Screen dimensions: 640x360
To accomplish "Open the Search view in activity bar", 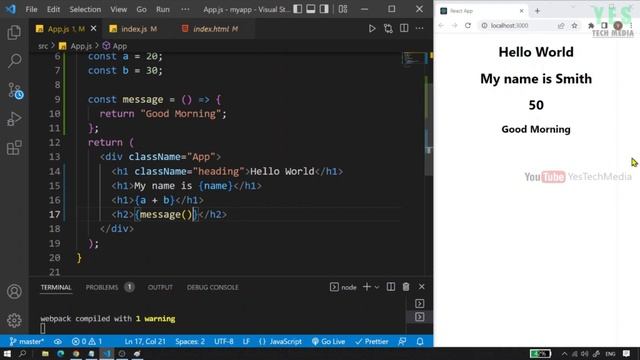I will click(x=14, y=61).
